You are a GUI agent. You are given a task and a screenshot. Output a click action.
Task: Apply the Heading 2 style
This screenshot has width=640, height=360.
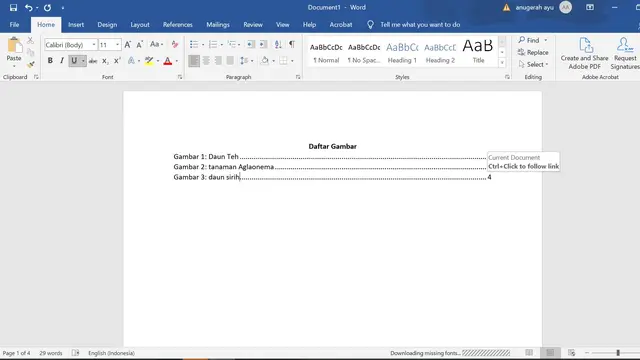440,52
